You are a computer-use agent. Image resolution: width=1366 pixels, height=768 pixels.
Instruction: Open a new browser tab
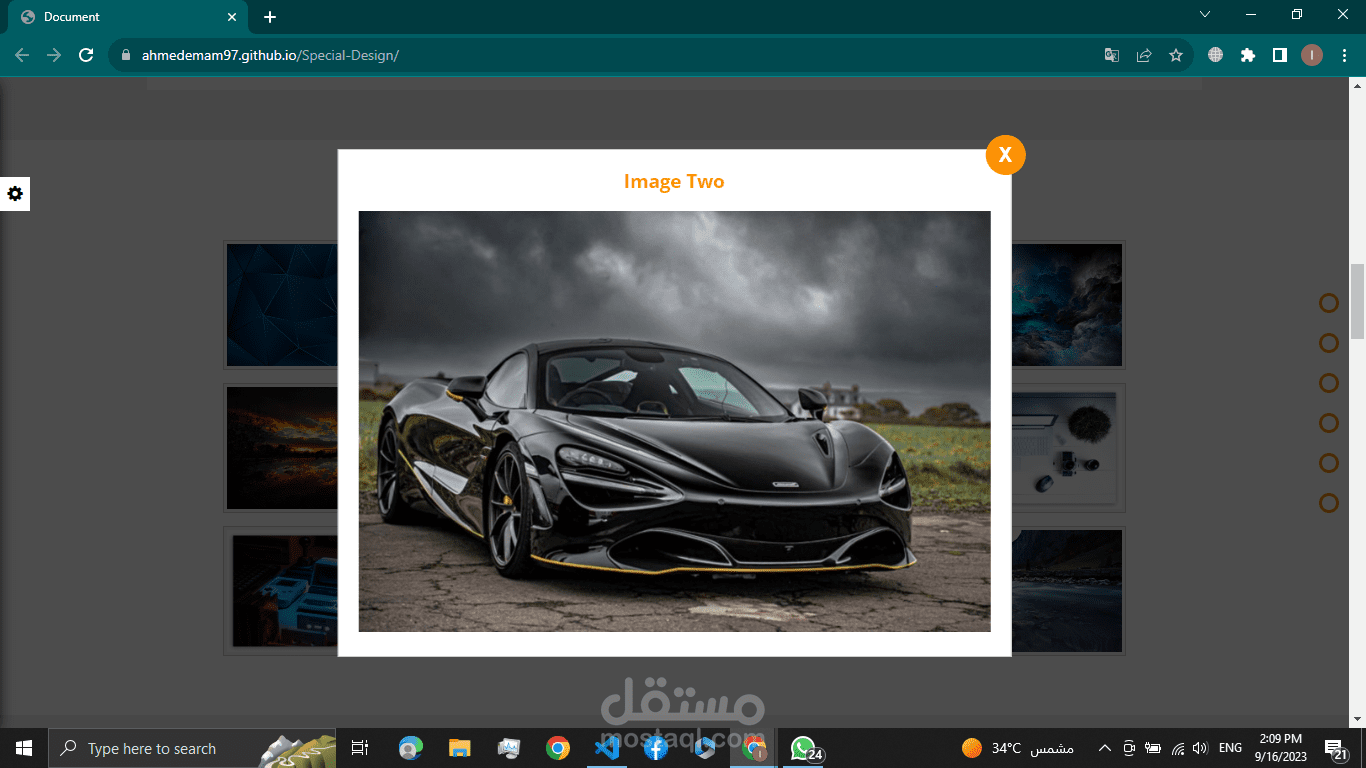(x=270, y=17)
